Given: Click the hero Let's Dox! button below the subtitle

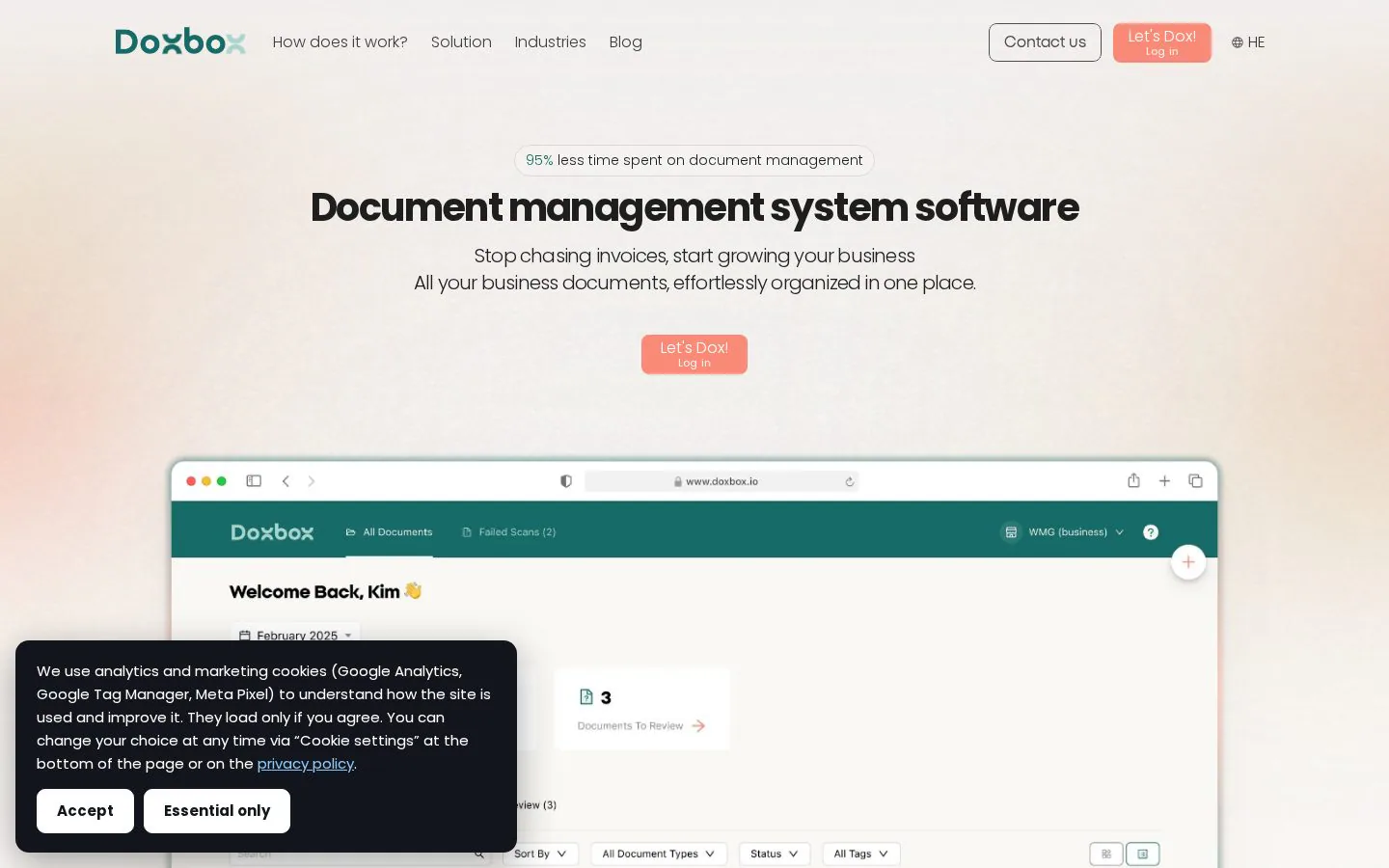Looking at the screenshot, I should [694, 354].
